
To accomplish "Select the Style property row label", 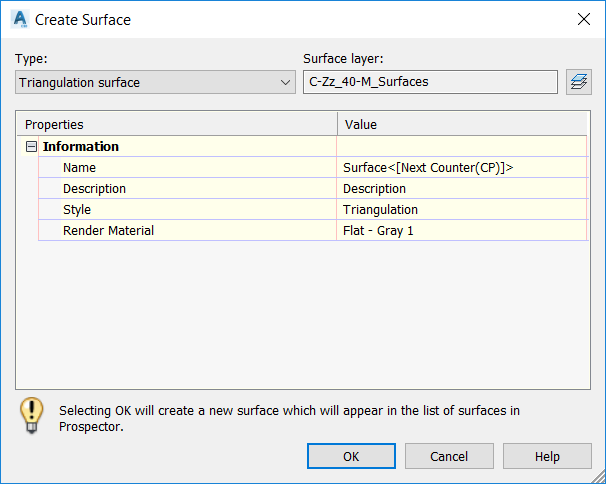I will point(77,210).
